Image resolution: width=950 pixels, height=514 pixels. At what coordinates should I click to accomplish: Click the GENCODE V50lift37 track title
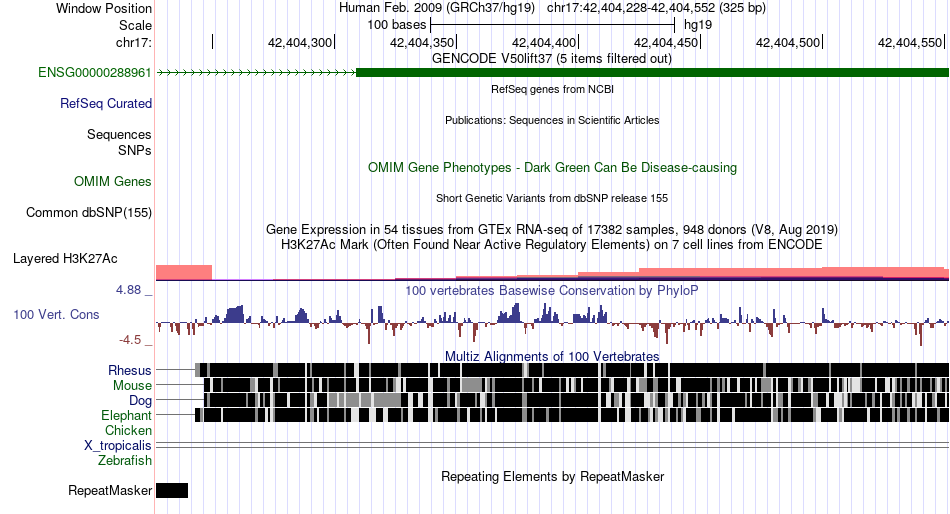(552, 59)
